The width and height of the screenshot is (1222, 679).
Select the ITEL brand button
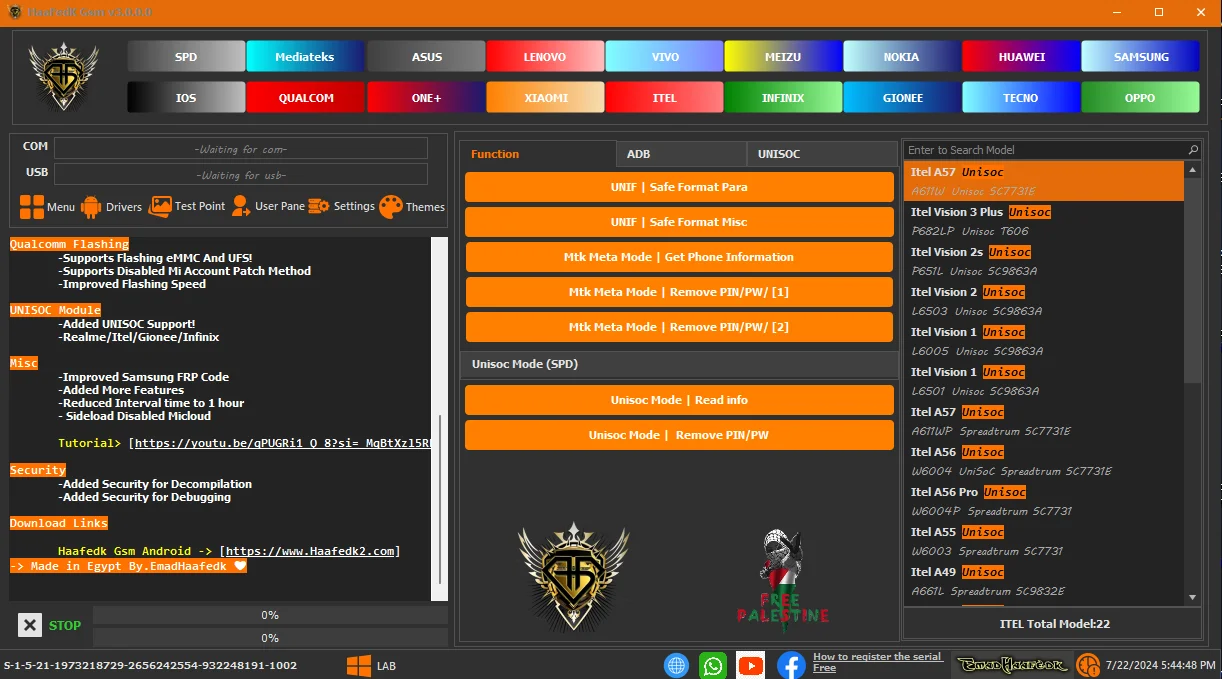tap(665, 98)
